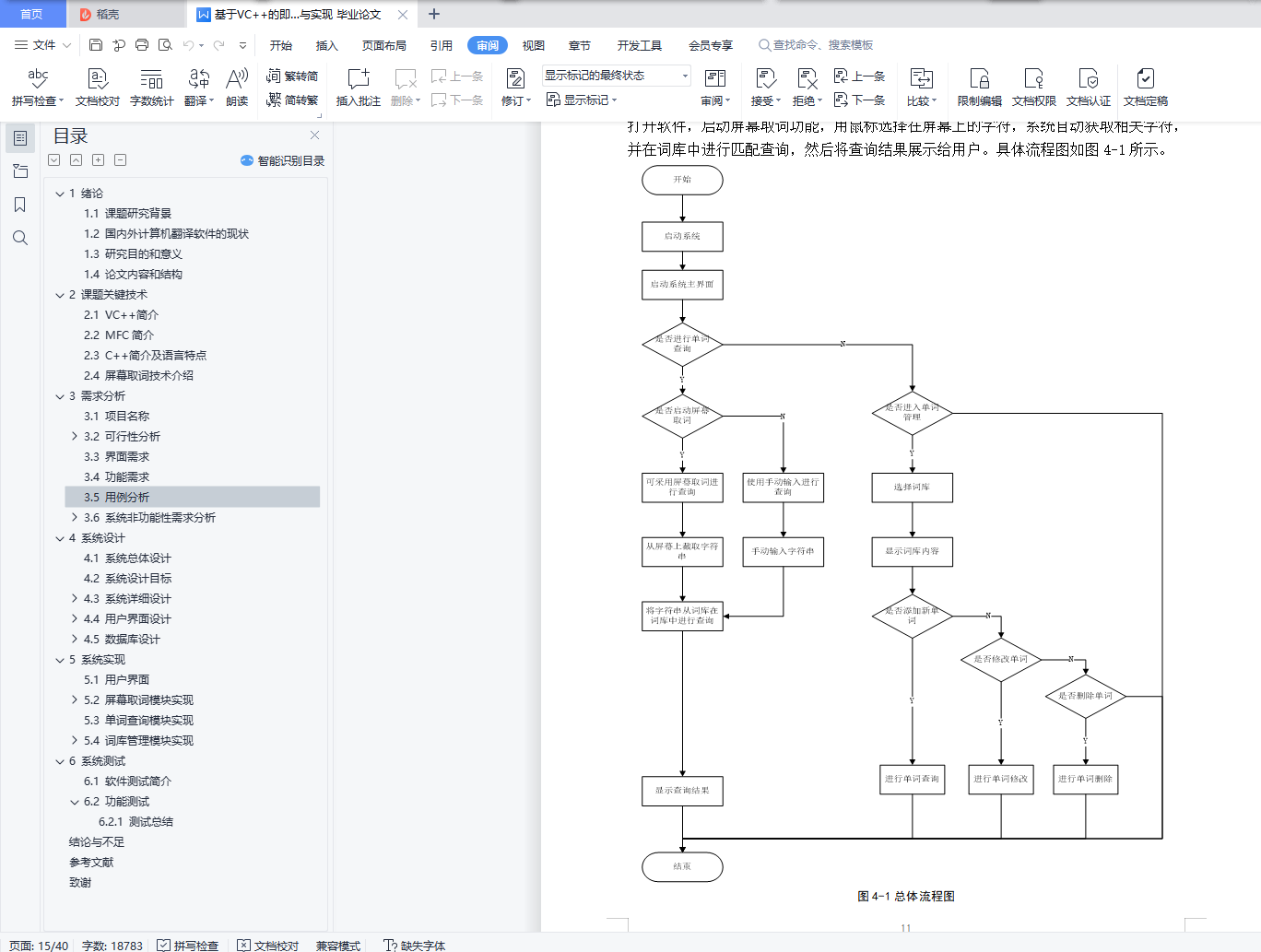Go to previous revision with 上一条 beside 接受

pos(860,76)
